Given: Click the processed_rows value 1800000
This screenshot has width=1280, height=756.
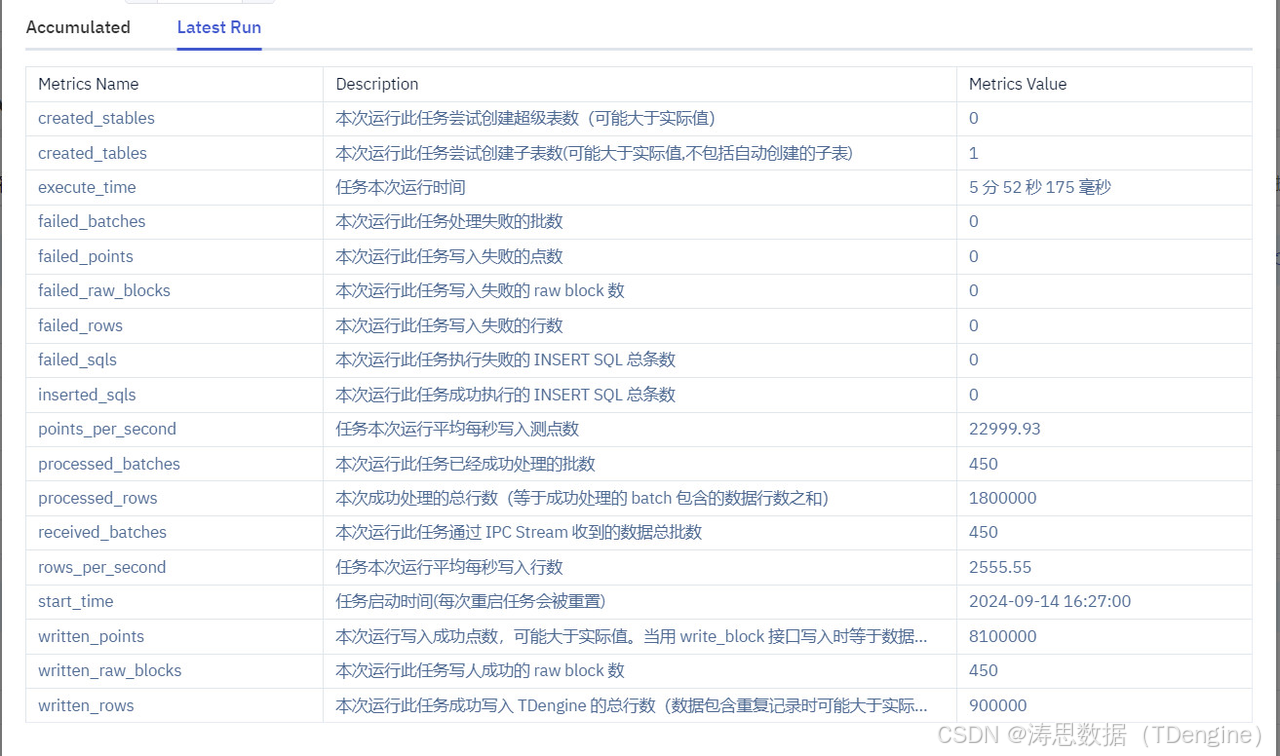Looking at the screenshot, I should point(1003,497).
